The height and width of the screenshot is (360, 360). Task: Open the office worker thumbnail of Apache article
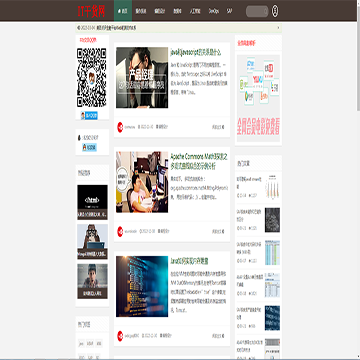coord(142,182)
